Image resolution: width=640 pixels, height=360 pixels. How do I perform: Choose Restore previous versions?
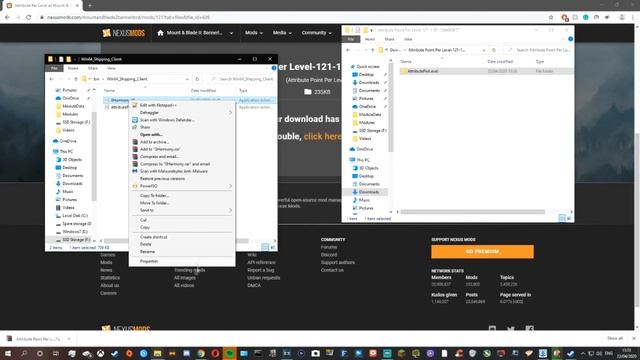[x=162, y=179]
